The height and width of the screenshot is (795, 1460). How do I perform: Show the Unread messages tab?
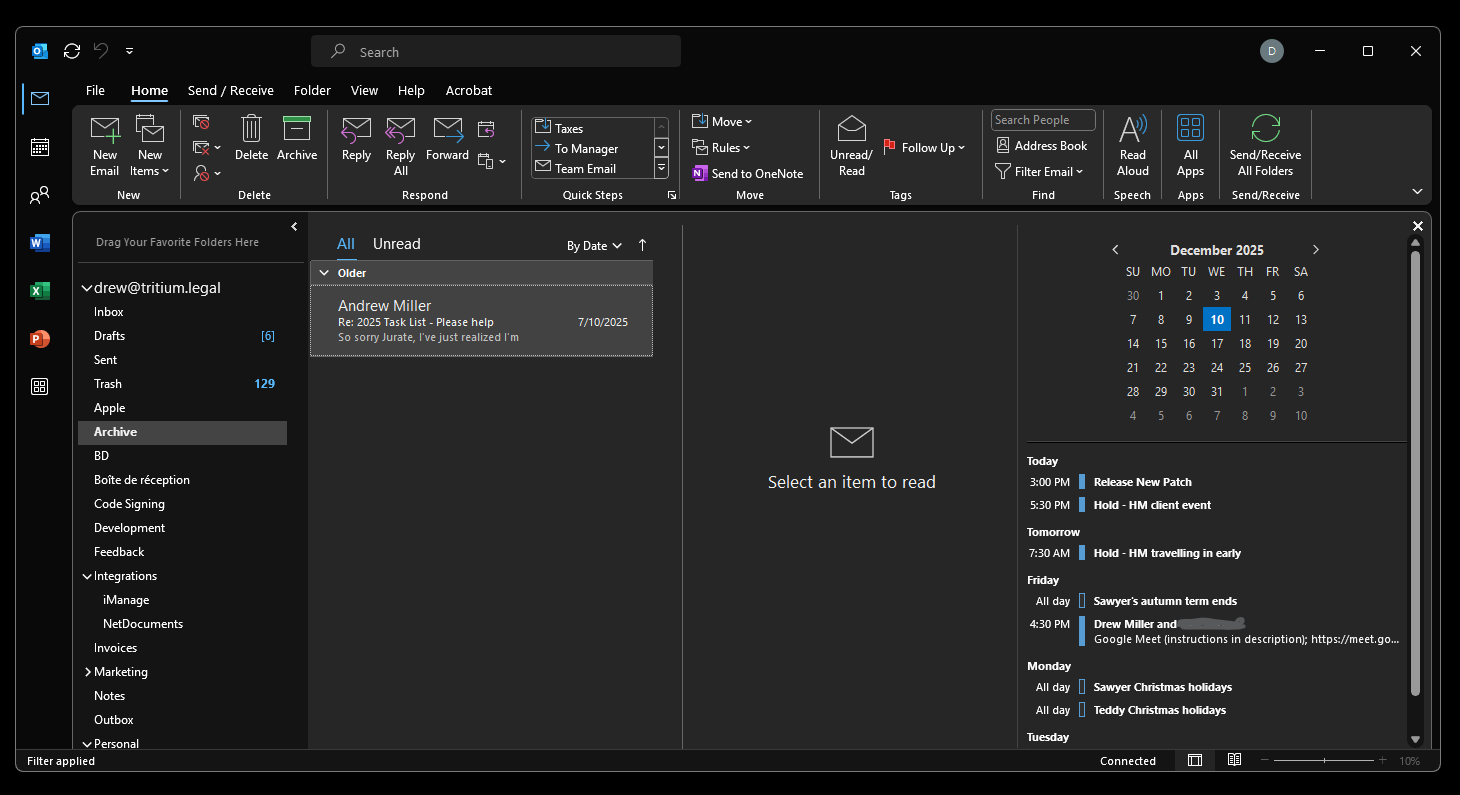click(396, 244)
